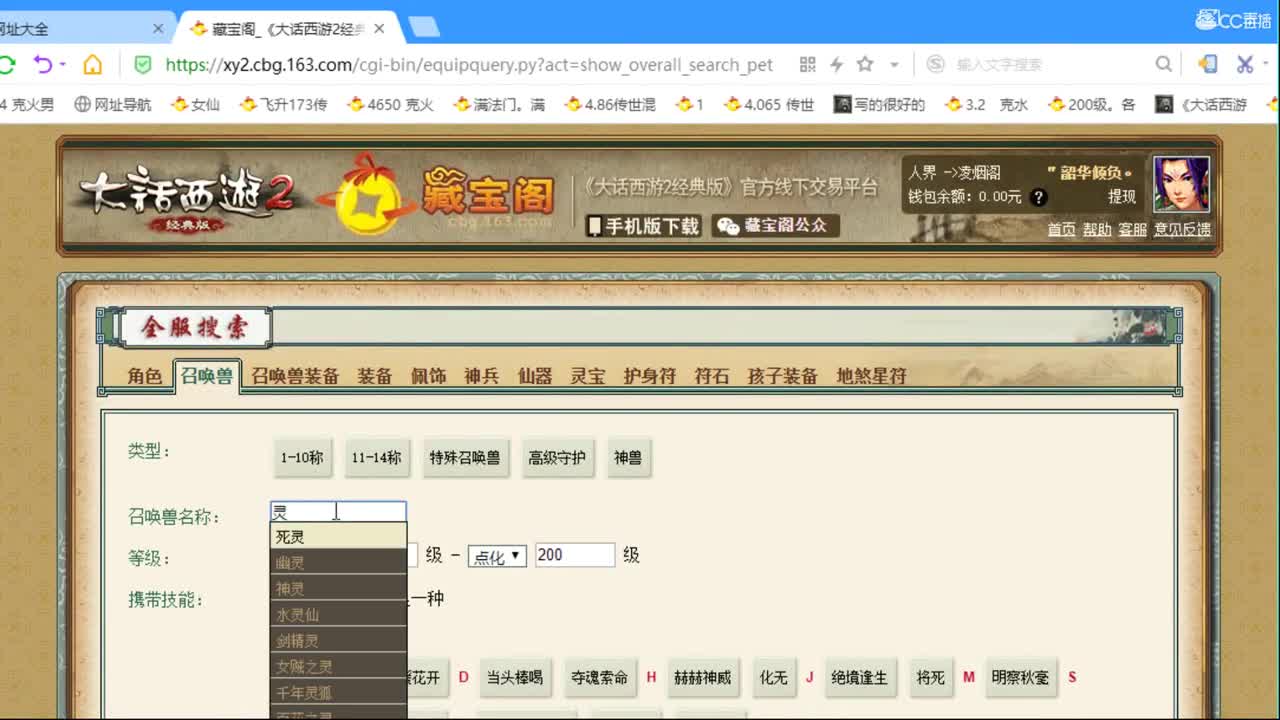Bookmark this page with the star icon
Screen dimensions: 1280x720
pos(866,64)
